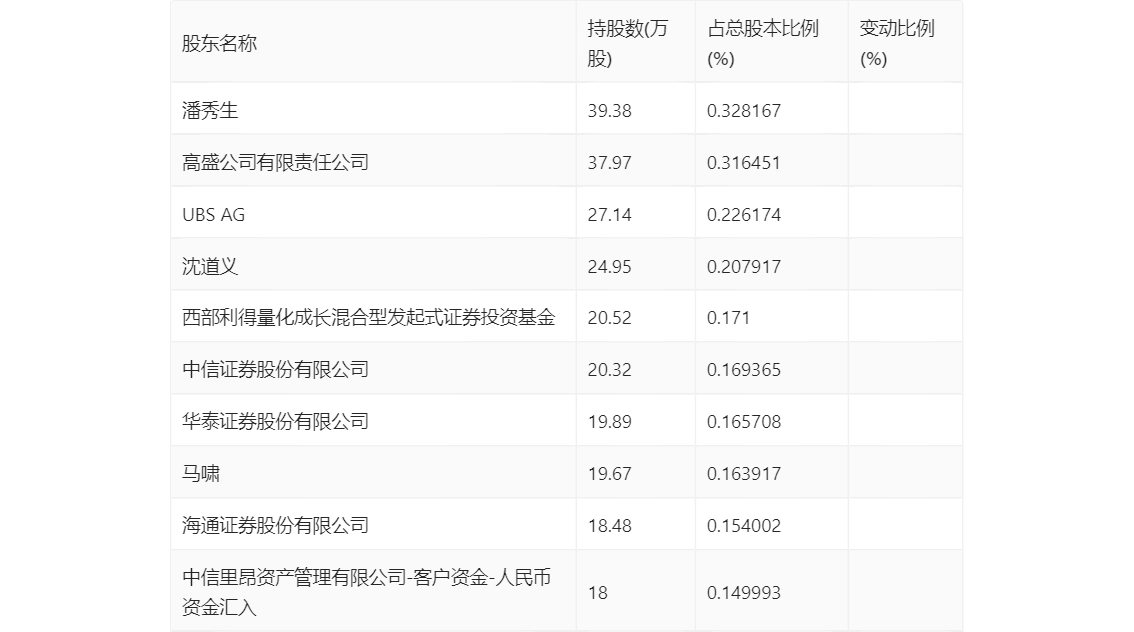This screenshot has height=632, width=1134.
Task: Click holding value 19.89
Action: [610, 422]
